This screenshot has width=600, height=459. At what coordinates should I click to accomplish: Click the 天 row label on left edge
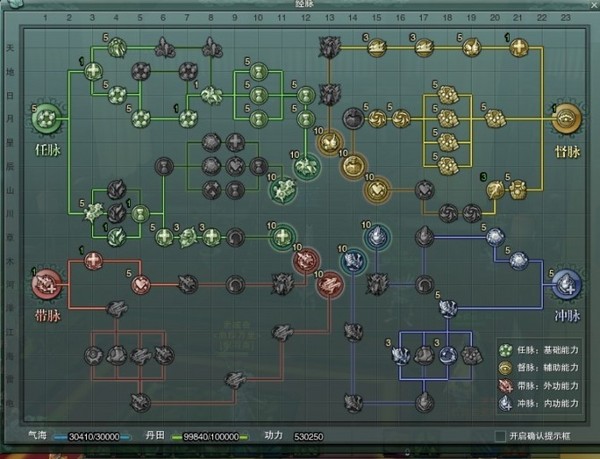coord(10,46)
